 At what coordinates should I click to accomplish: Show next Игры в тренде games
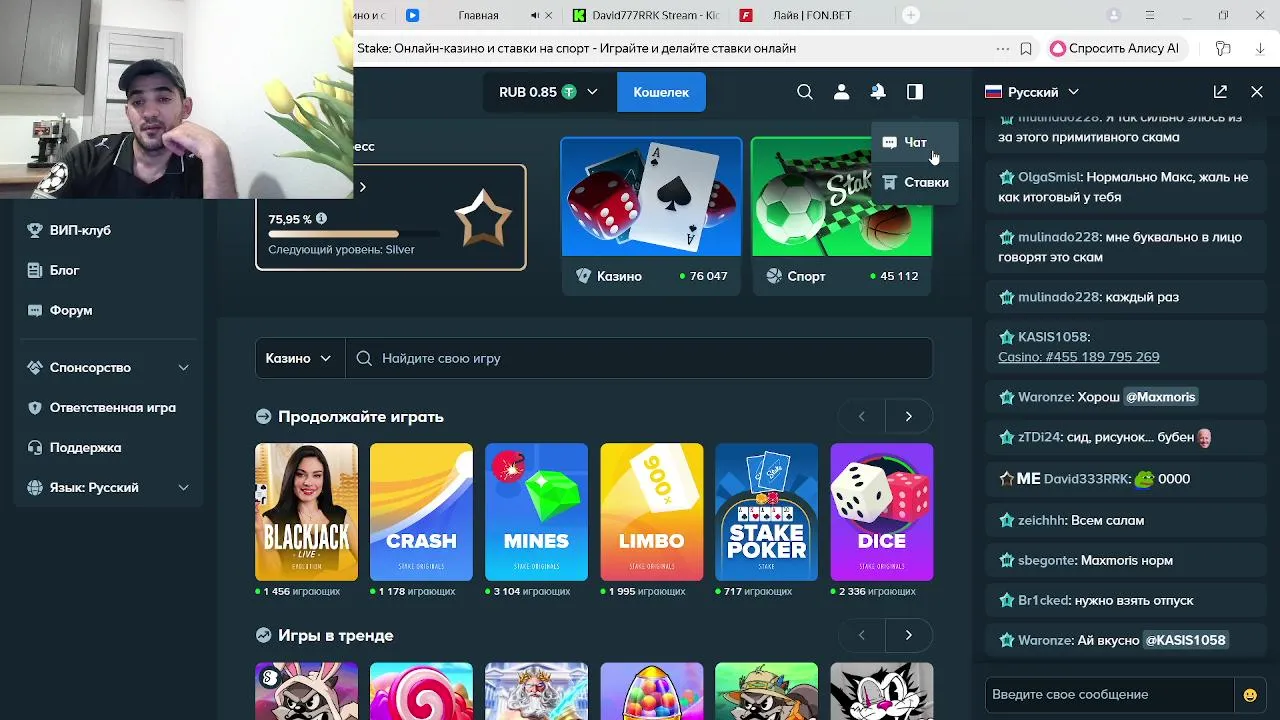click(x=908, y=635)
